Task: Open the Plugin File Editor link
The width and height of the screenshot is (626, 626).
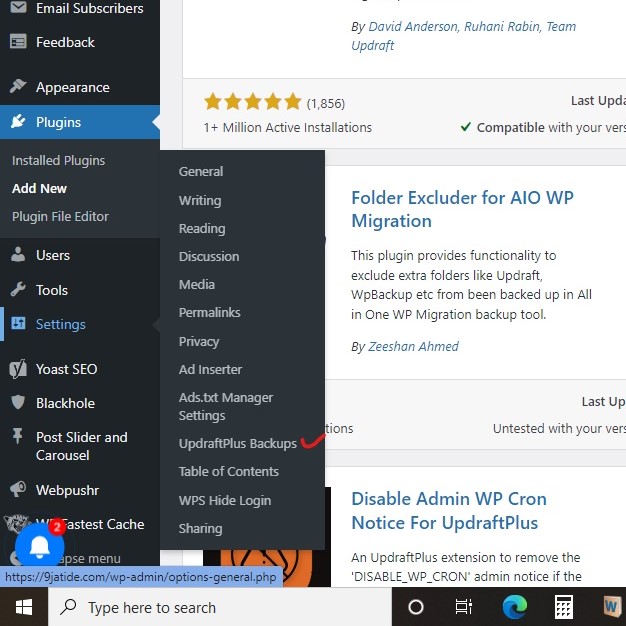Action: point(60,216)
